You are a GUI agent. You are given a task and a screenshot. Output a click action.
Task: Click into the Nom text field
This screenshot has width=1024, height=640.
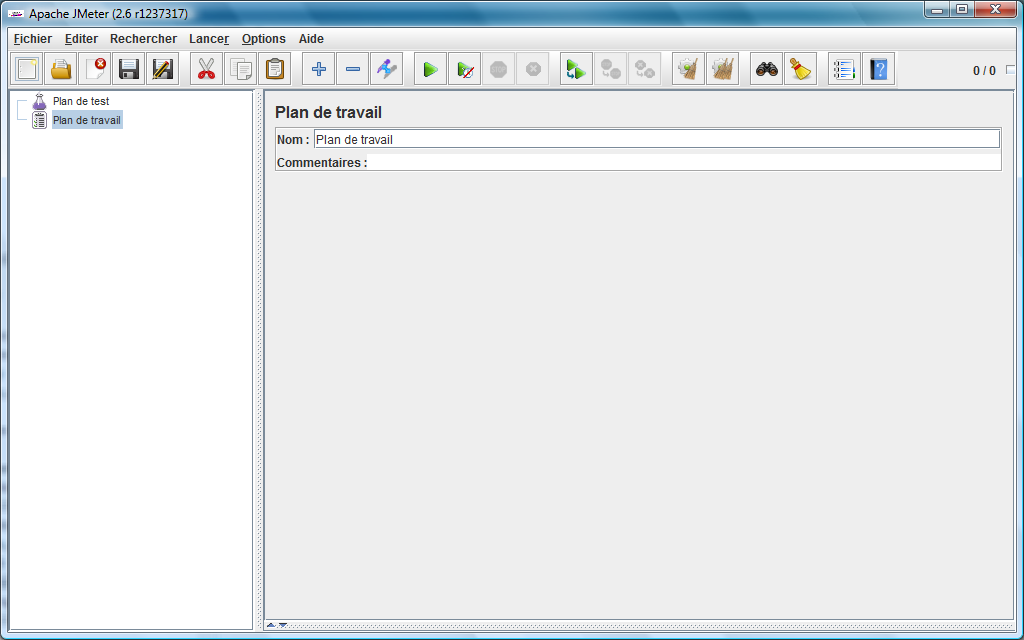tap(656, 140)
